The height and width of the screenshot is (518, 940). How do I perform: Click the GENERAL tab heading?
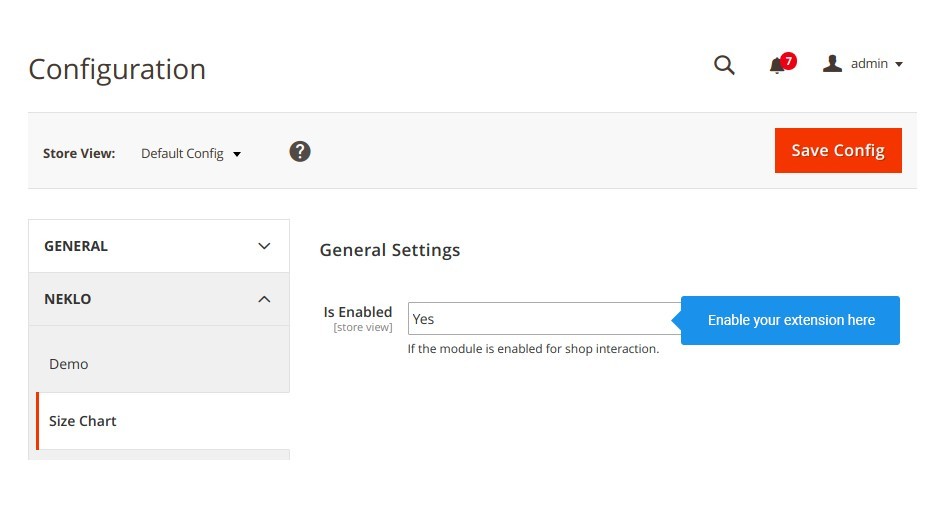pyautogui.click(x=76, y=246)
